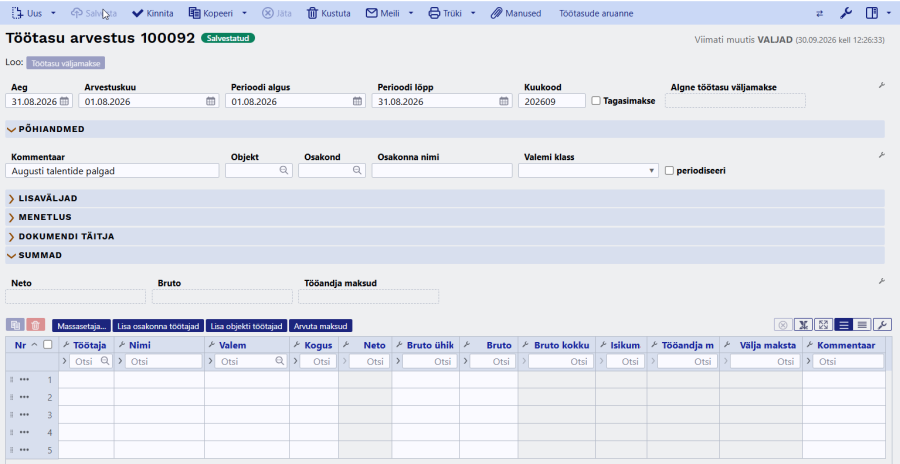Collapse the PÕHIANDMED section
Screen dimensions: 900x464
point(445,129)
